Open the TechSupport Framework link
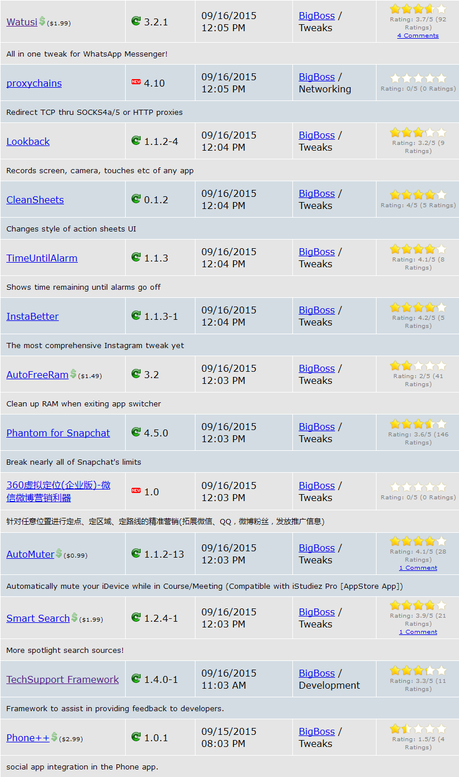 tap(62, 679)
